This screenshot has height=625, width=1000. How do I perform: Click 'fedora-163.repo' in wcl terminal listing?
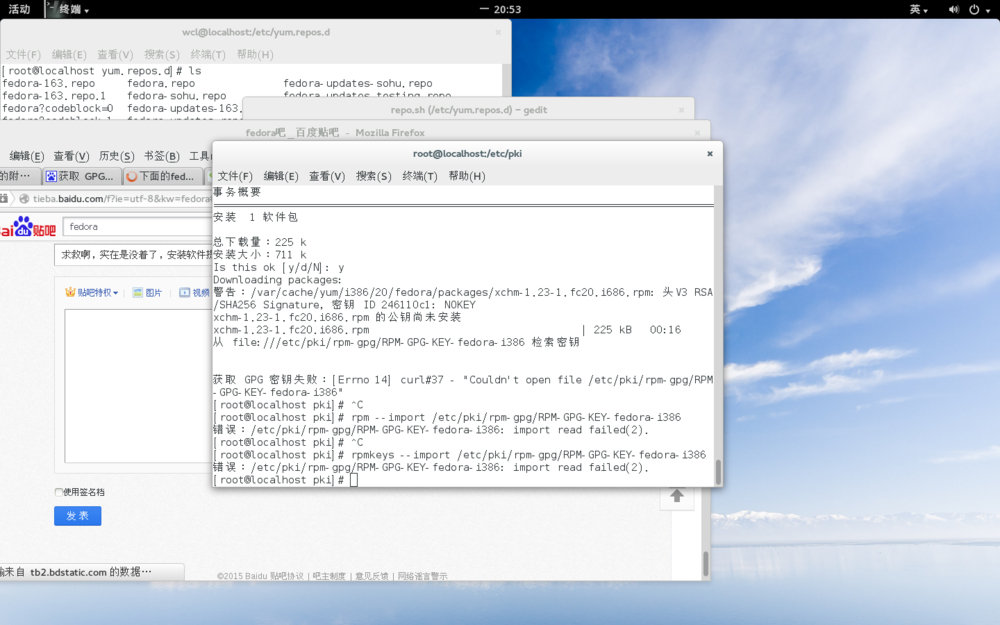point(48,83)
